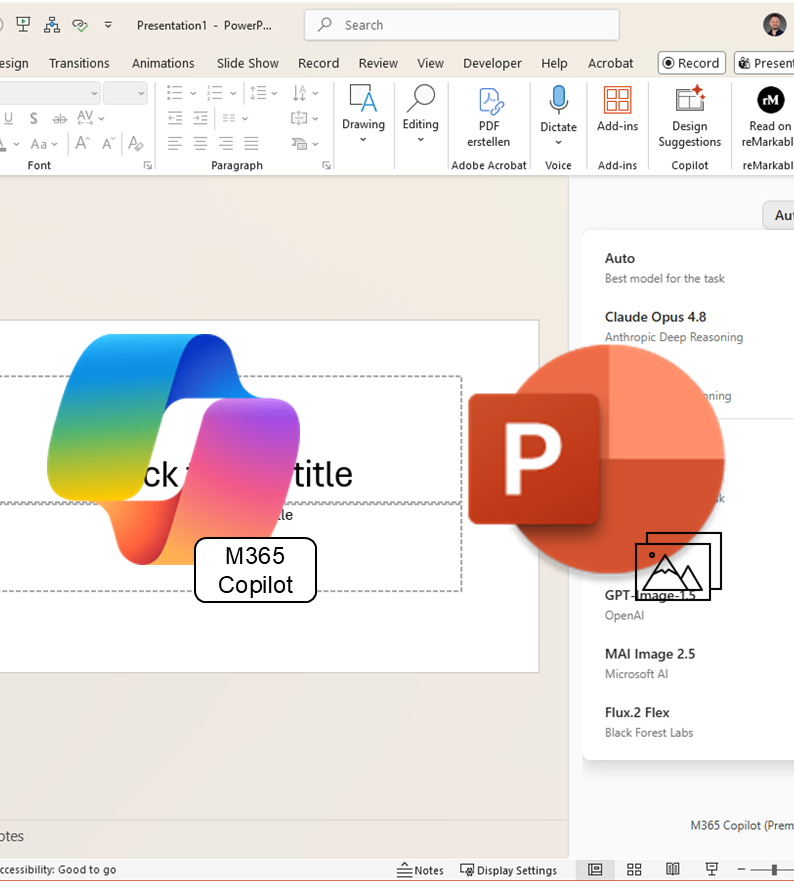This screenshot has height=881, width=794.
Task: Open the font size dropdown
Action: pos(140,93)
